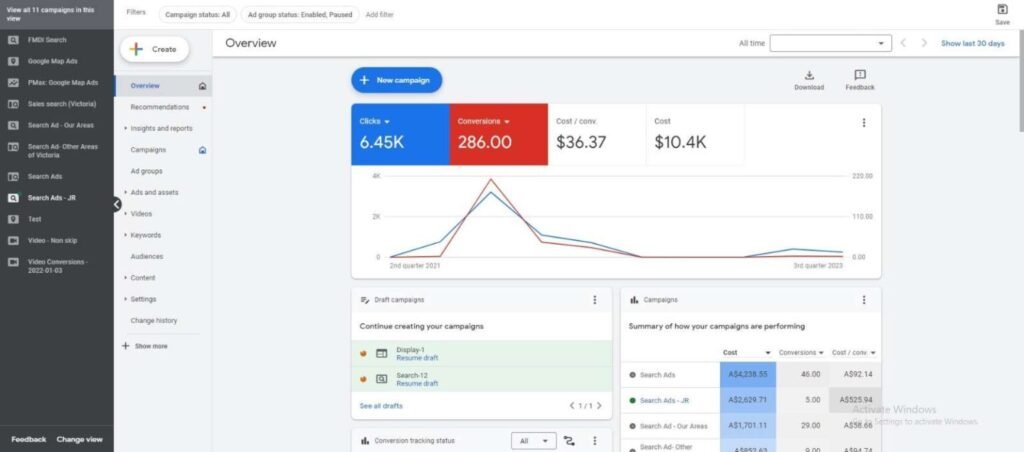1024x452 pixels.
Task: Open the scorecard three-dot menu
Action: tap(863, 123)
